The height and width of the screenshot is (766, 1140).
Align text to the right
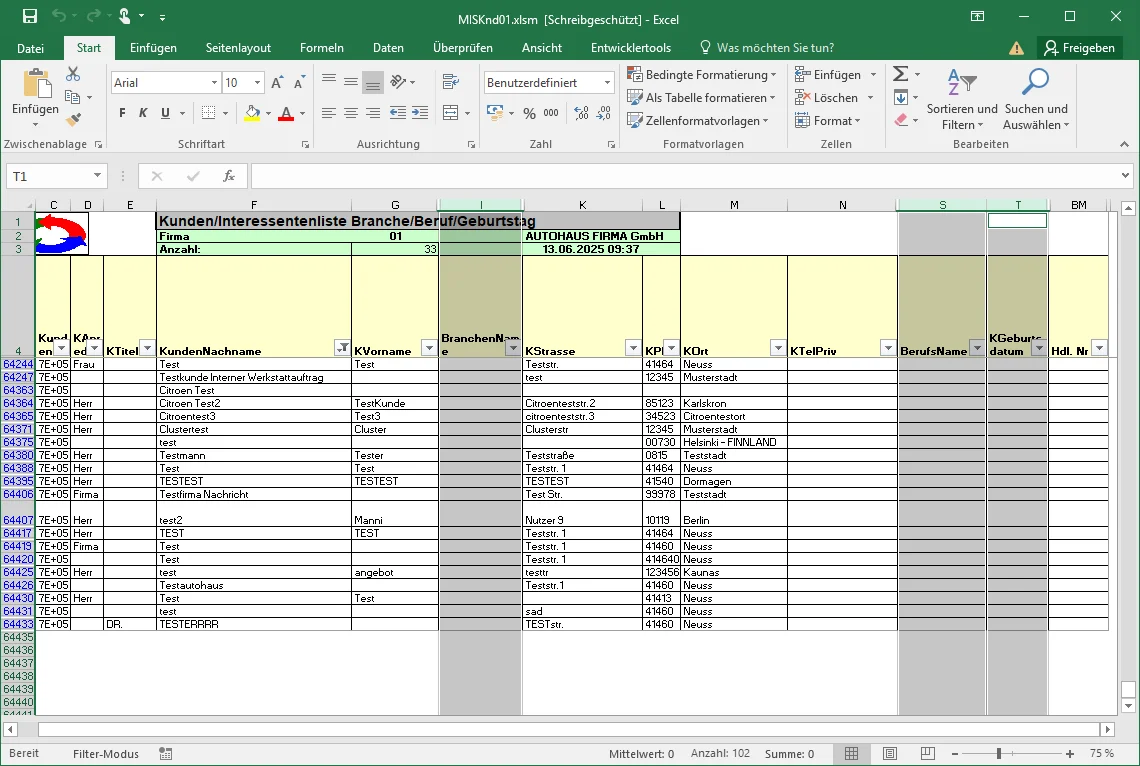click(373, 113)
